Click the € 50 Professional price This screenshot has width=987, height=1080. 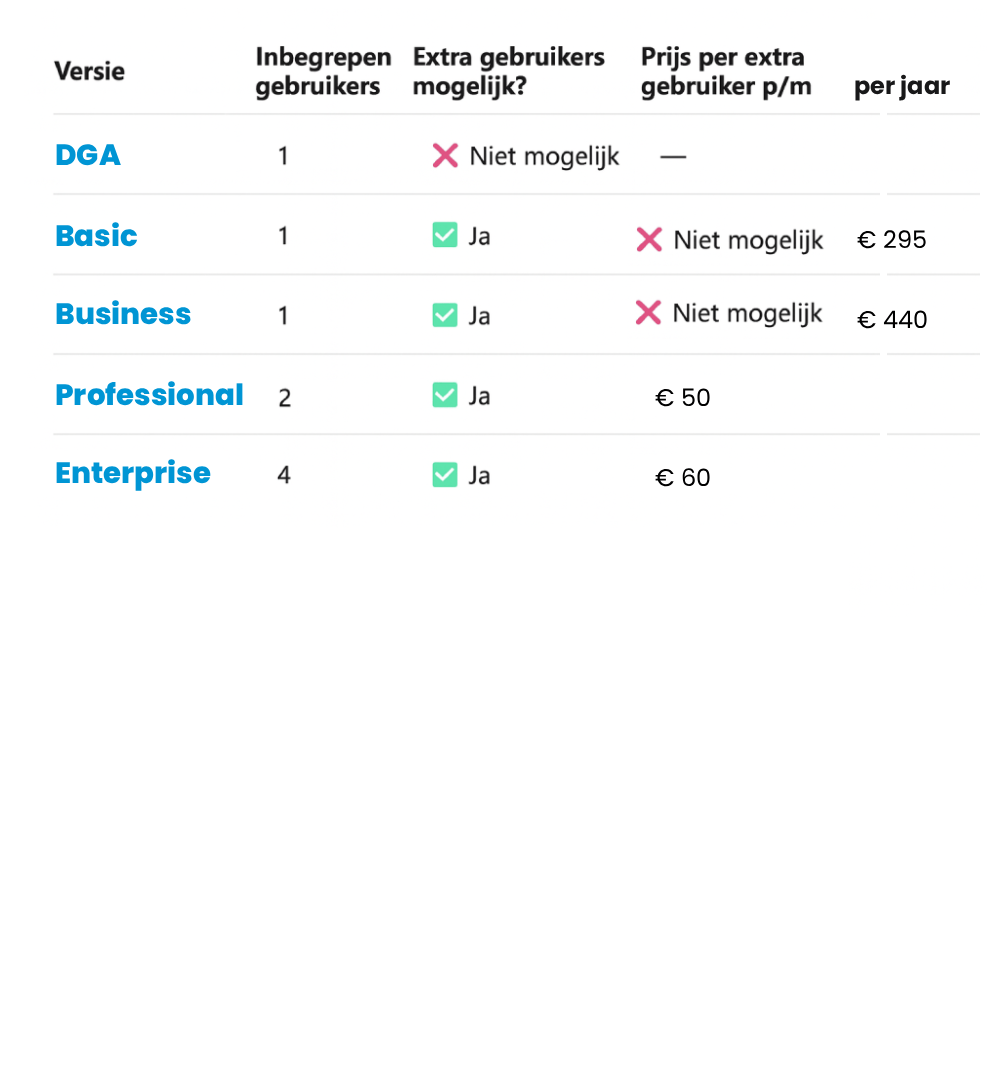coord(682,398)
